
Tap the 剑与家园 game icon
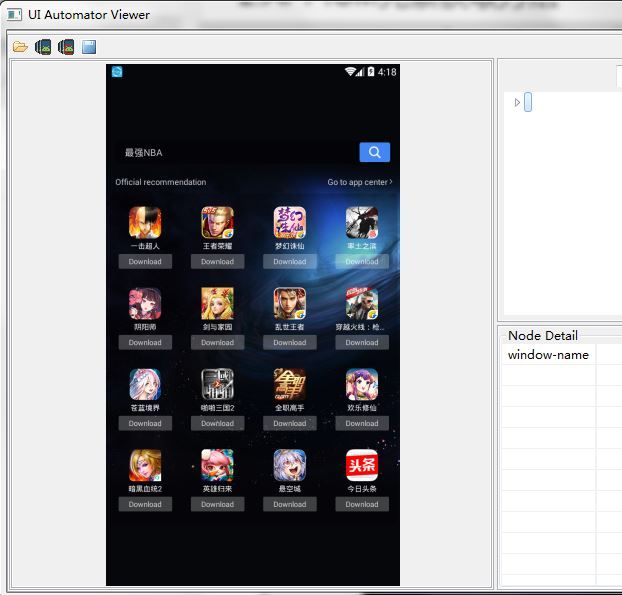point(217,304)
